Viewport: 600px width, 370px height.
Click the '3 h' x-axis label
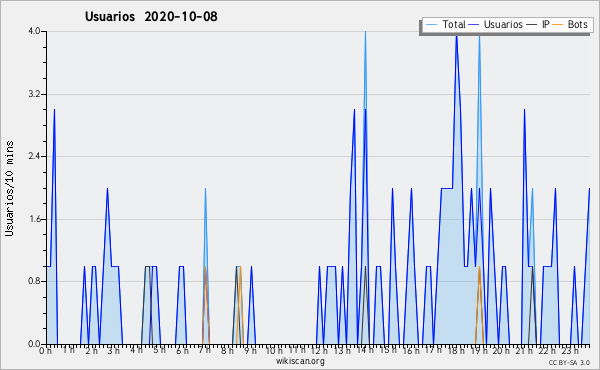(x=114, y=351)
